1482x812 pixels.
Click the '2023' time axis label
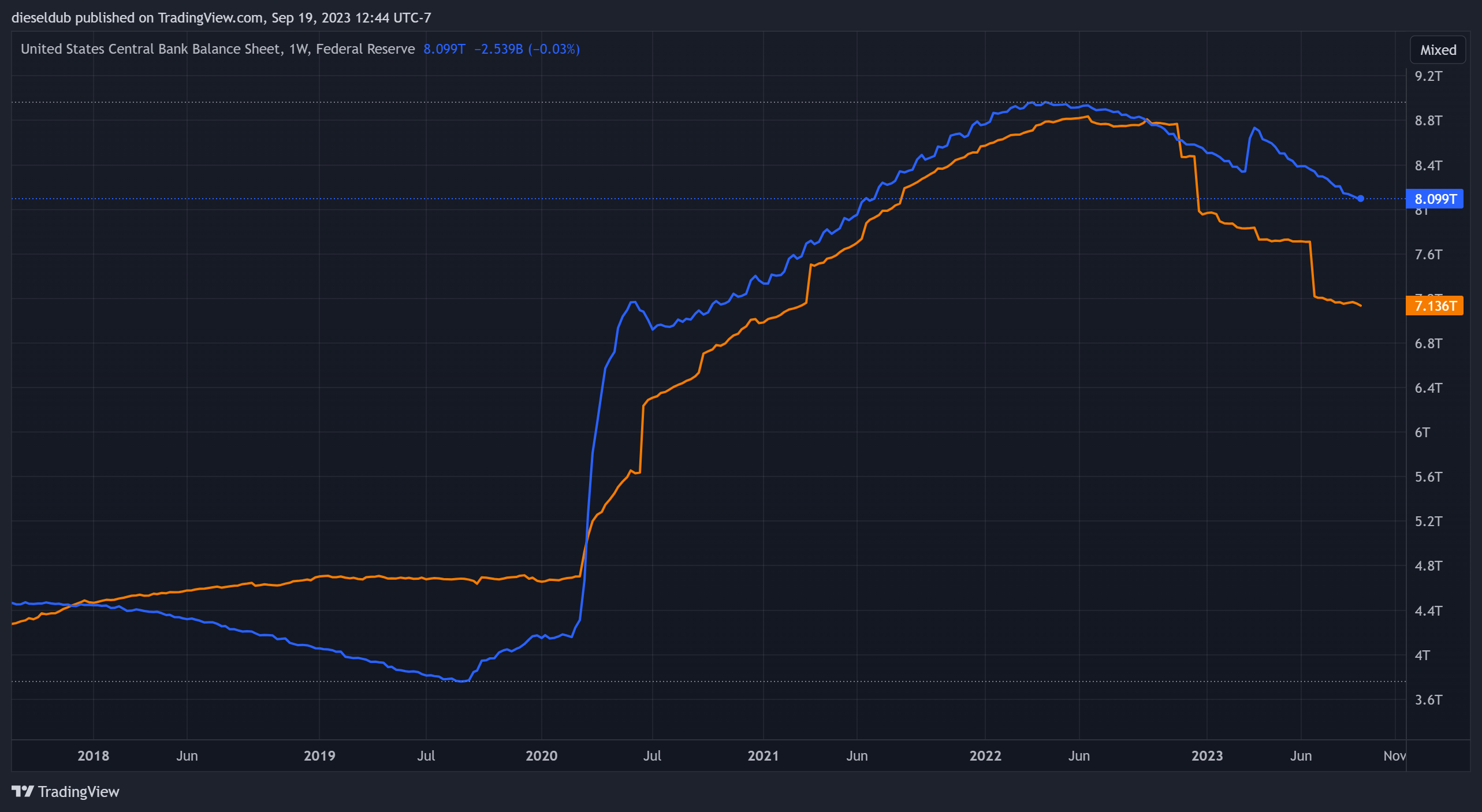pos(1207,755)
